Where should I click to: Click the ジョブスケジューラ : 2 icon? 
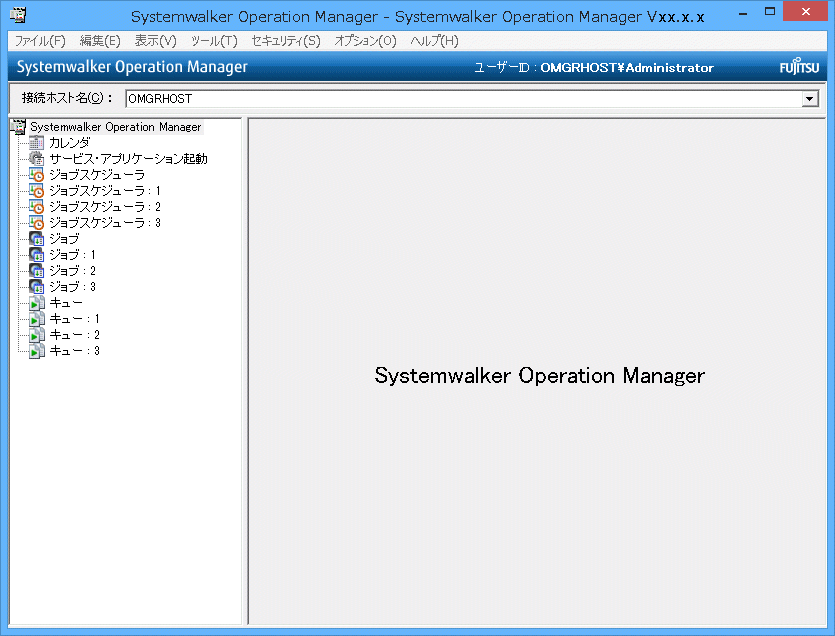coord(36,207)
